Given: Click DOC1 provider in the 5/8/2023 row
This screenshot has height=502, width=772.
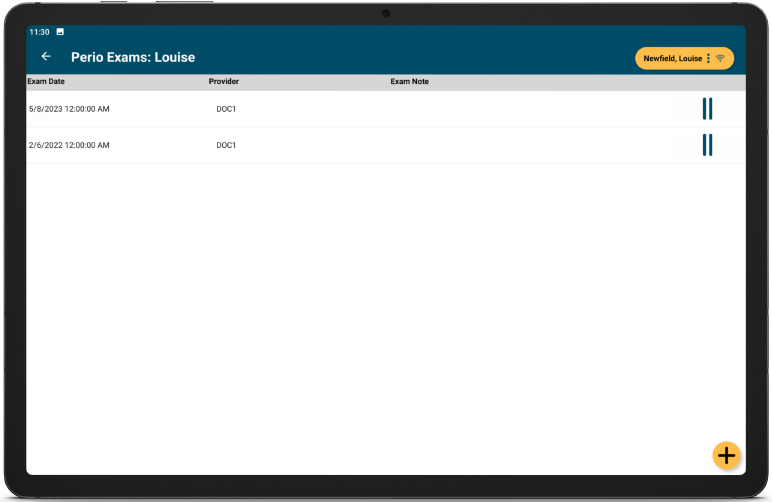Looking at the screenshot, I should pos(226,109).
